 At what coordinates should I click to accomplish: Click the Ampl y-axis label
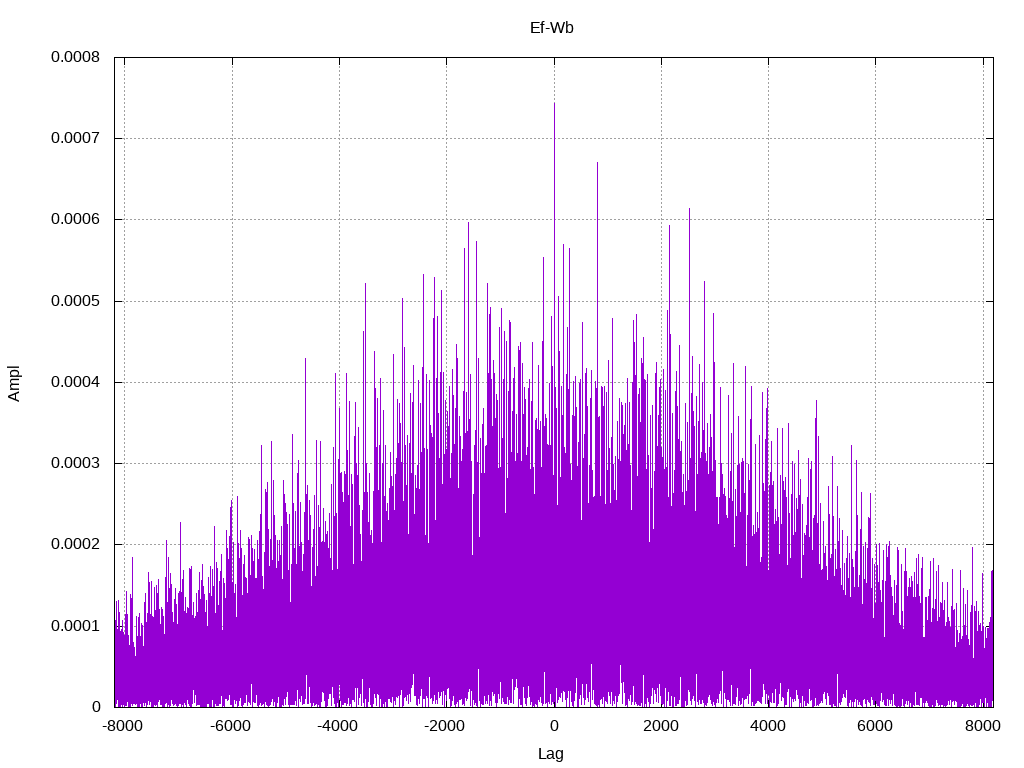coord(14,383)
